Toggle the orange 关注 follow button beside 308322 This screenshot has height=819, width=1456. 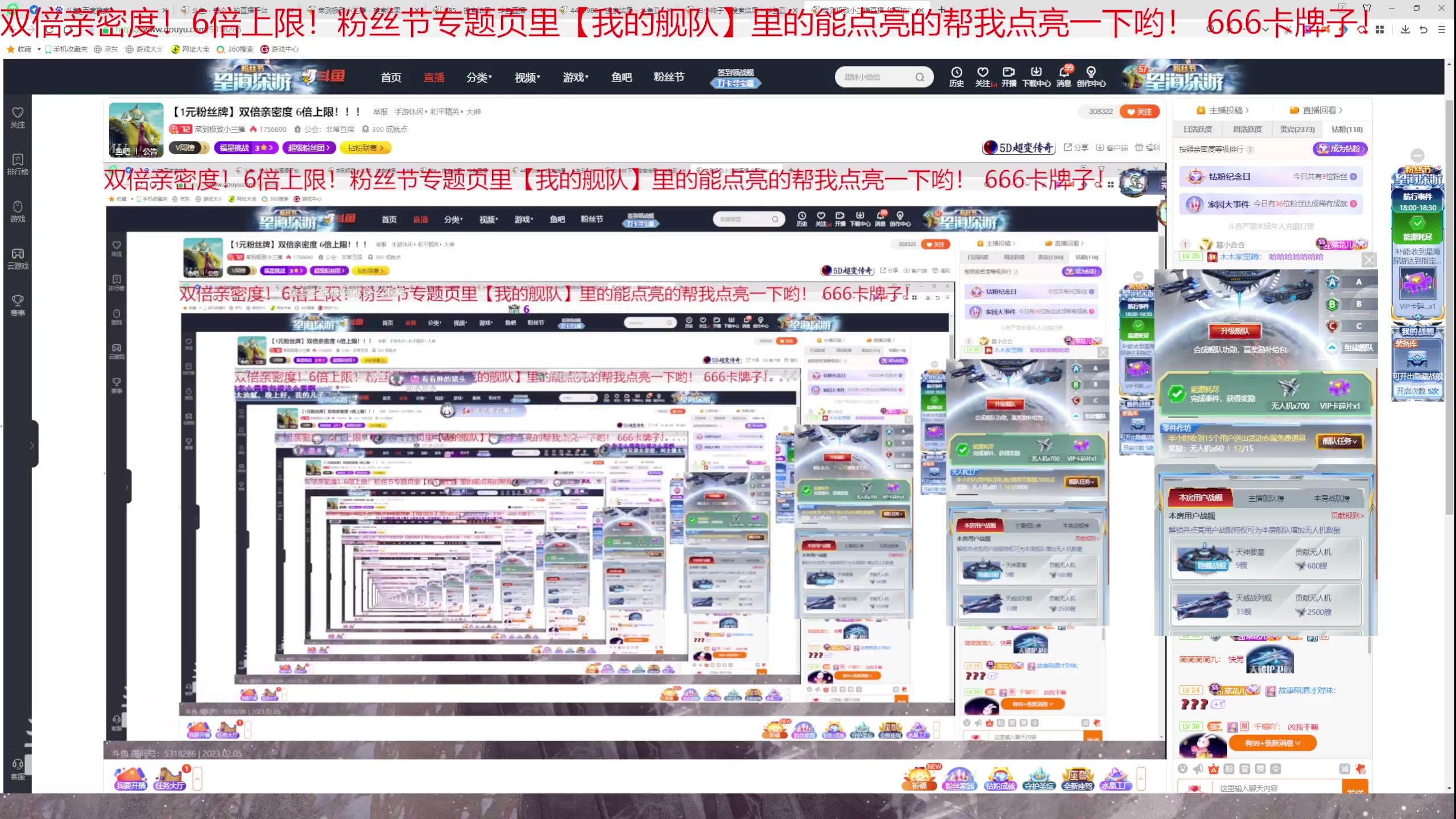(1140, 111)
